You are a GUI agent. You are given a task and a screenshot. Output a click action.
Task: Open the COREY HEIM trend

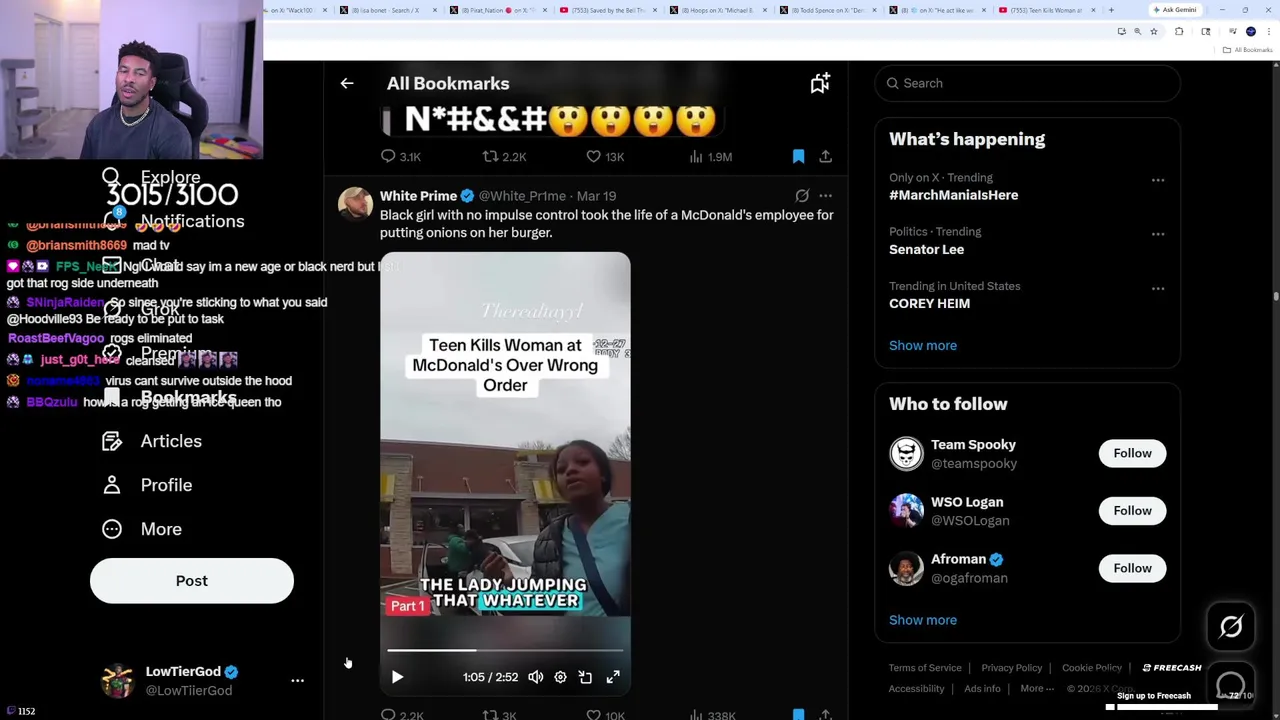coord(929,303)
